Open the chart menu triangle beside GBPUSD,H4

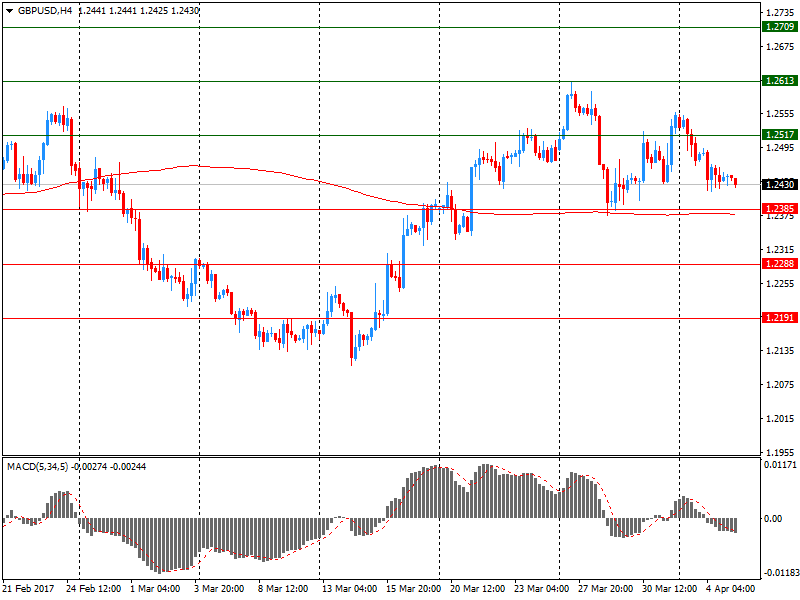[x=9, y=10]
